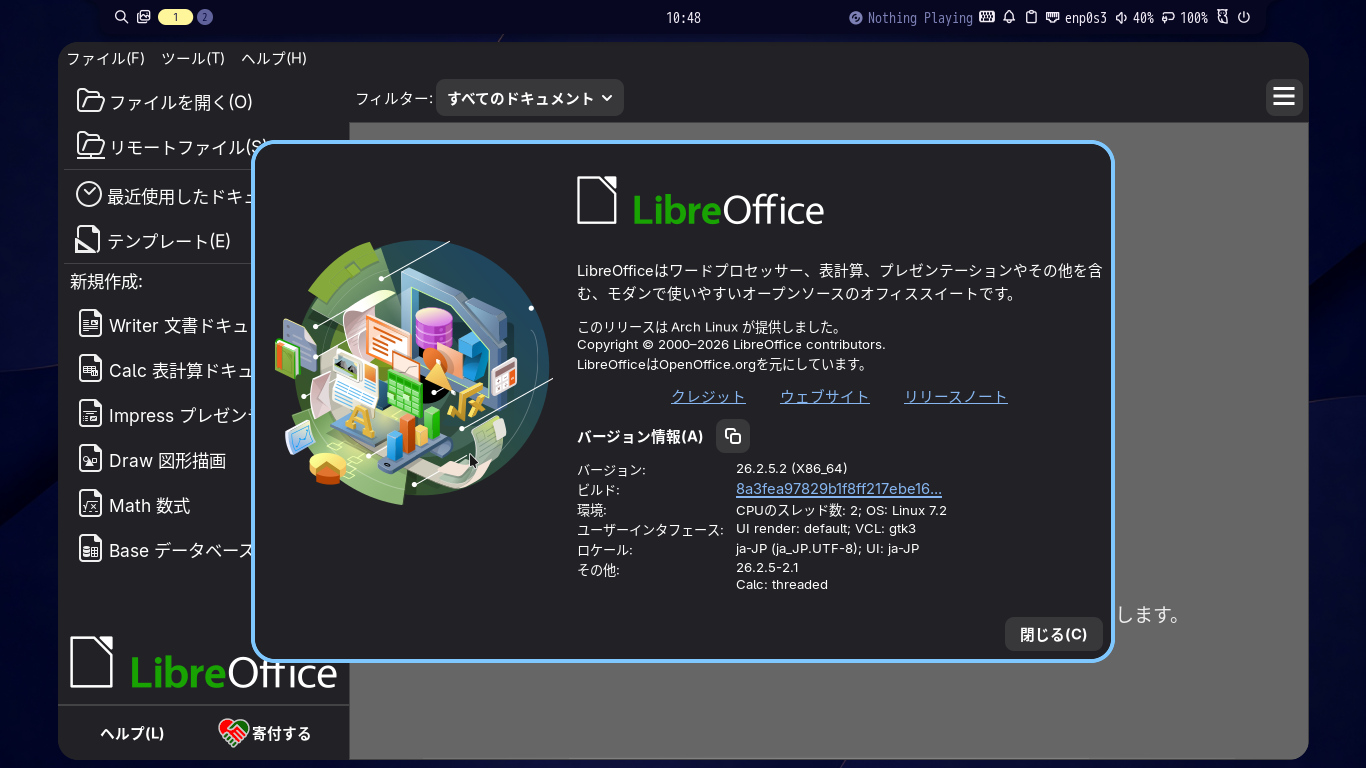Click the Remote Files folder icon

90,146
